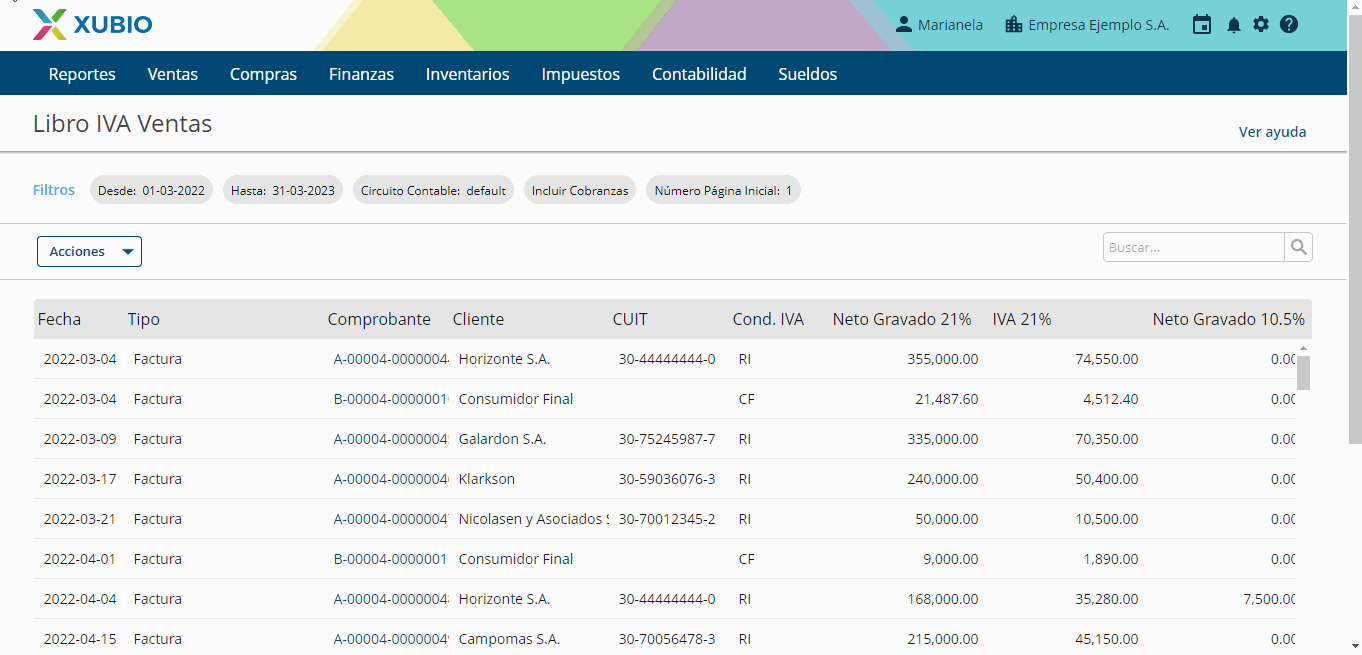Click the 240,000.00 amount cell

point(943,479)
